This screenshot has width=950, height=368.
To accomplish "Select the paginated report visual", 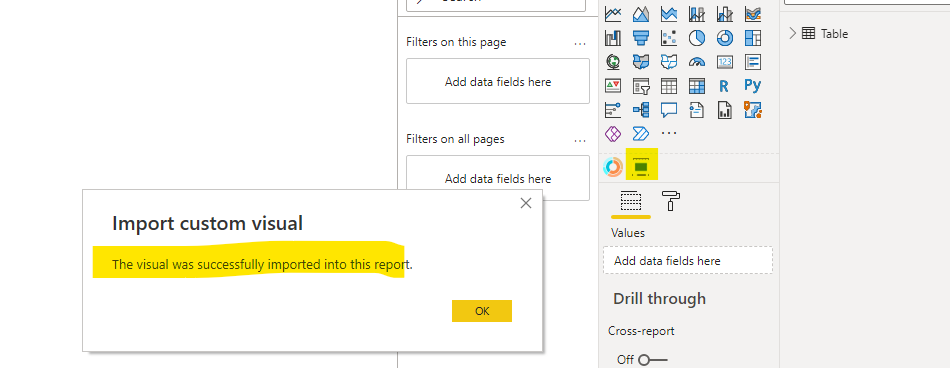I will (725, 110).
